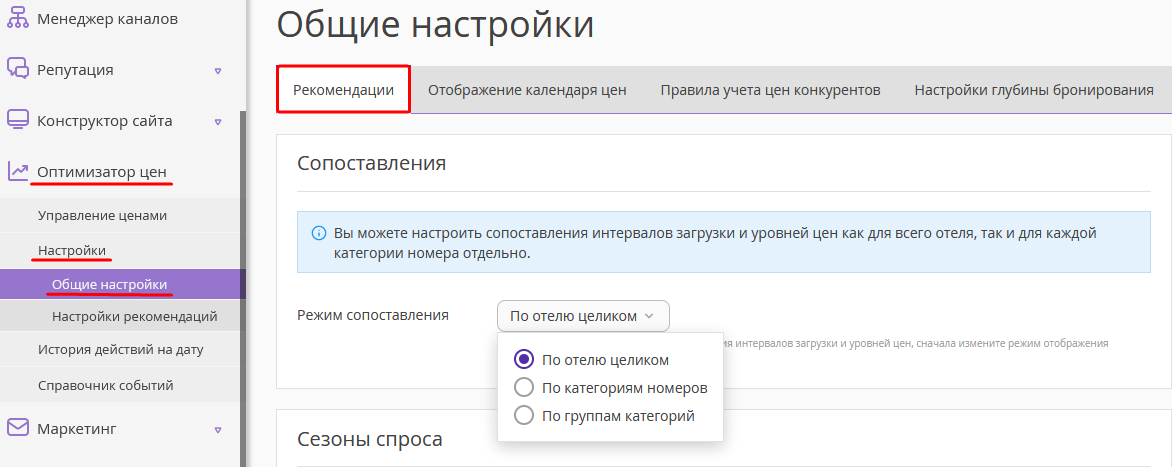1172x467 pixels.
Task: Select the По группам категорий radio option
Action: tap(524, 415)
